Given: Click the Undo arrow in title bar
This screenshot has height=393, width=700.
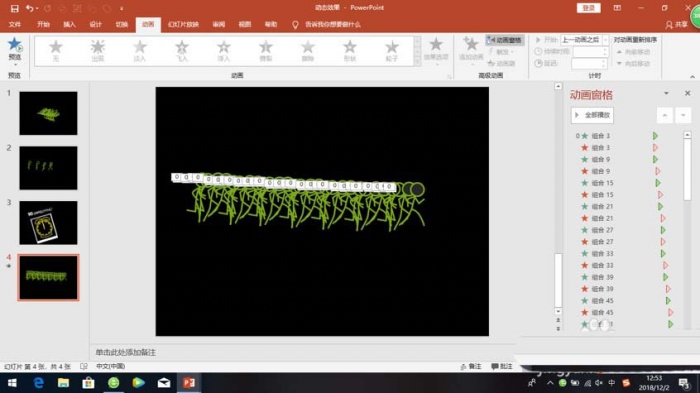Looking at the screenshot, I should 29,8.
